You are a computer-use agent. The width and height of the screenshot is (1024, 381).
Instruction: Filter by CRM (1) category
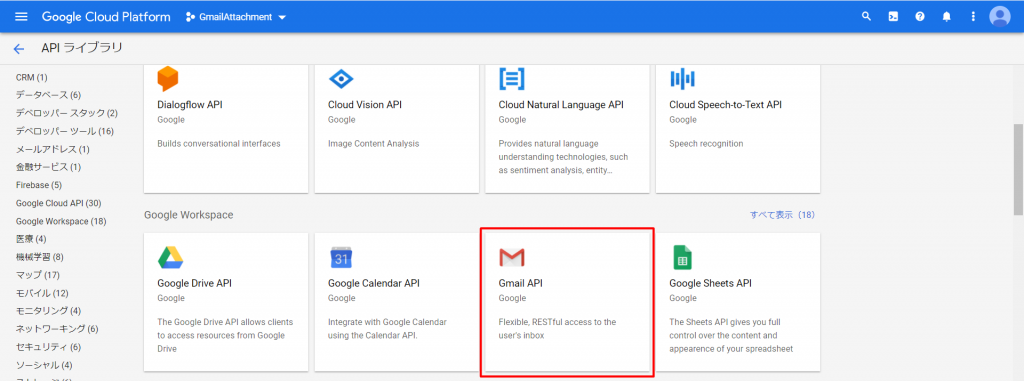coord(31,77)
